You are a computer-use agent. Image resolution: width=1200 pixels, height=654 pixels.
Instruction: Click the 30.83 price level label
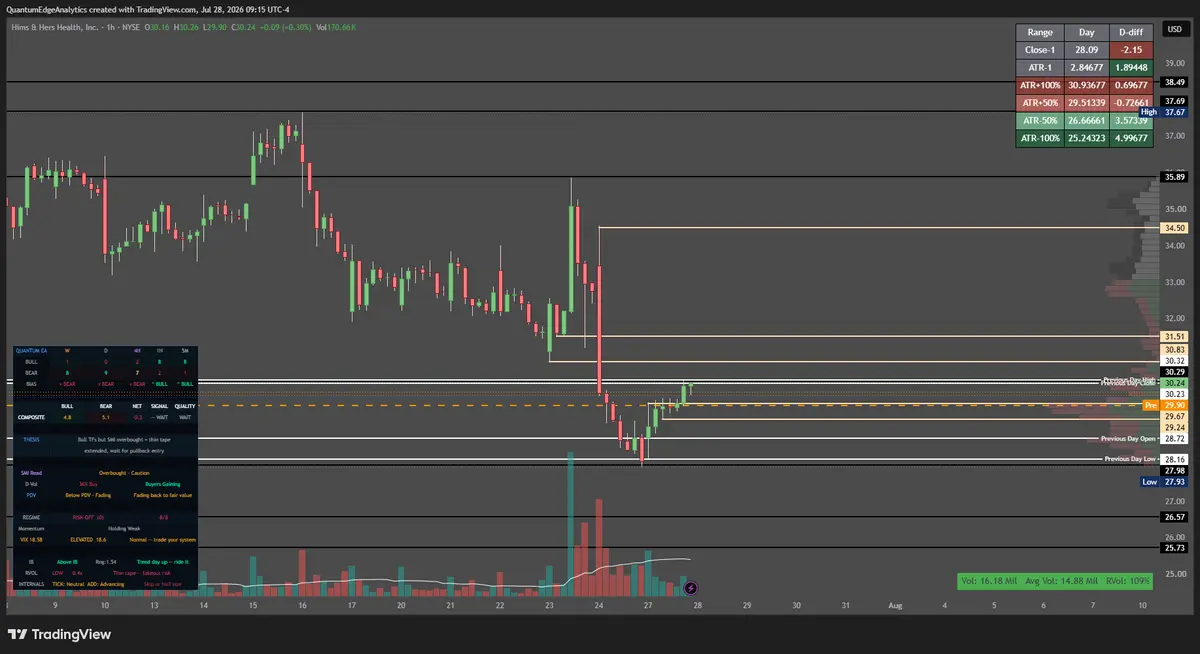click(x=1174, y=349)
